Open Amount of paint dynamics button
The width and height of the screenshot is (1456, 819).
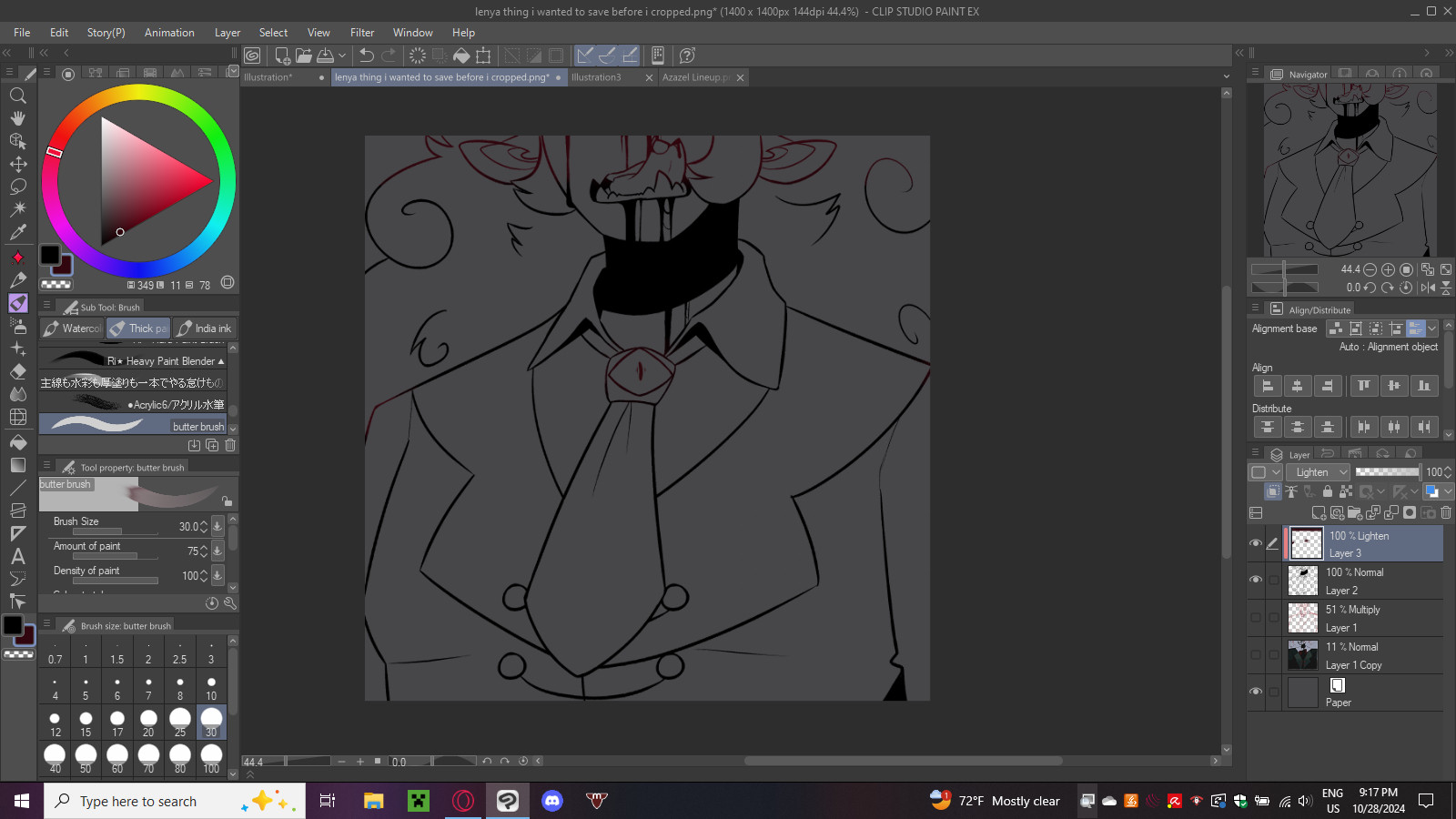pos(217,551)
